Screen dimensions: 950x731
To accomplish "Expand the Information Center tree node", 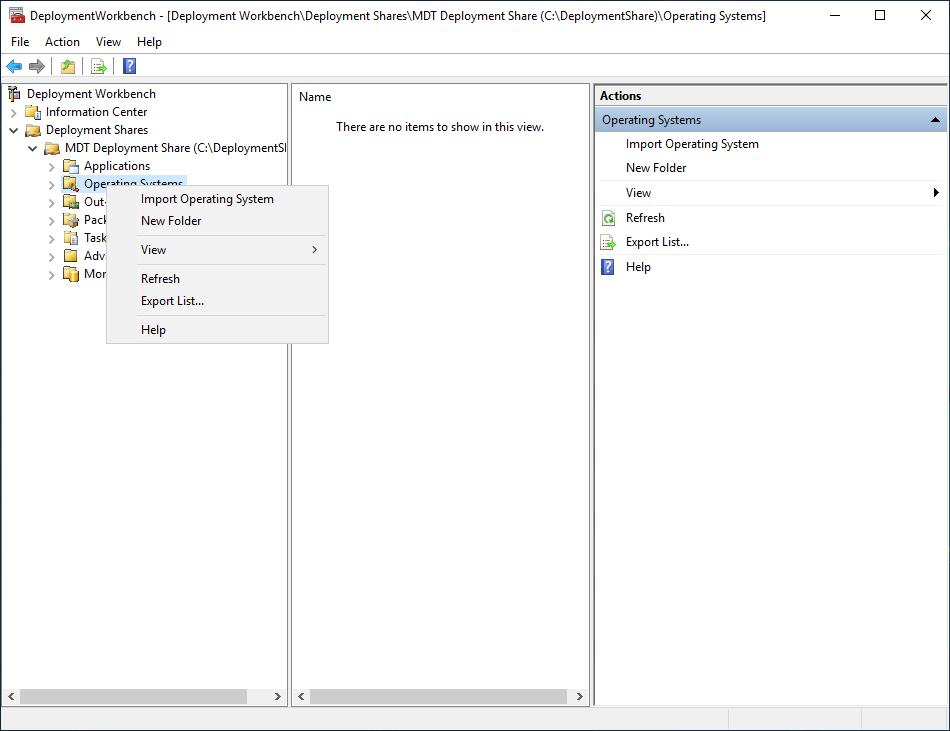I will point(14,112).
